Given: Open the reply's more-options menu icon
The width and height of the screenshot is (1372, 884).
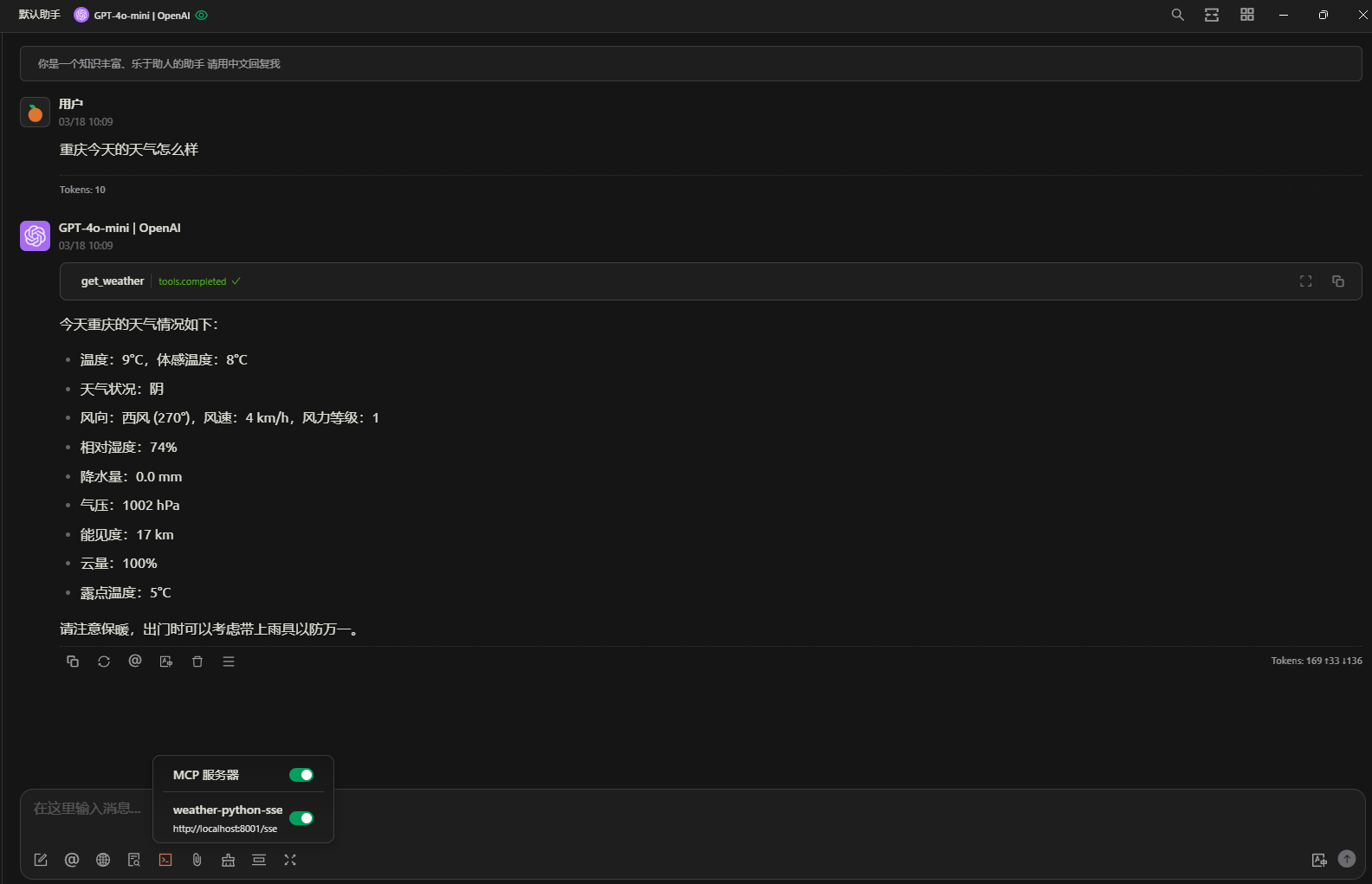Looking at the screenshot, I should click(x=229, y=661).
